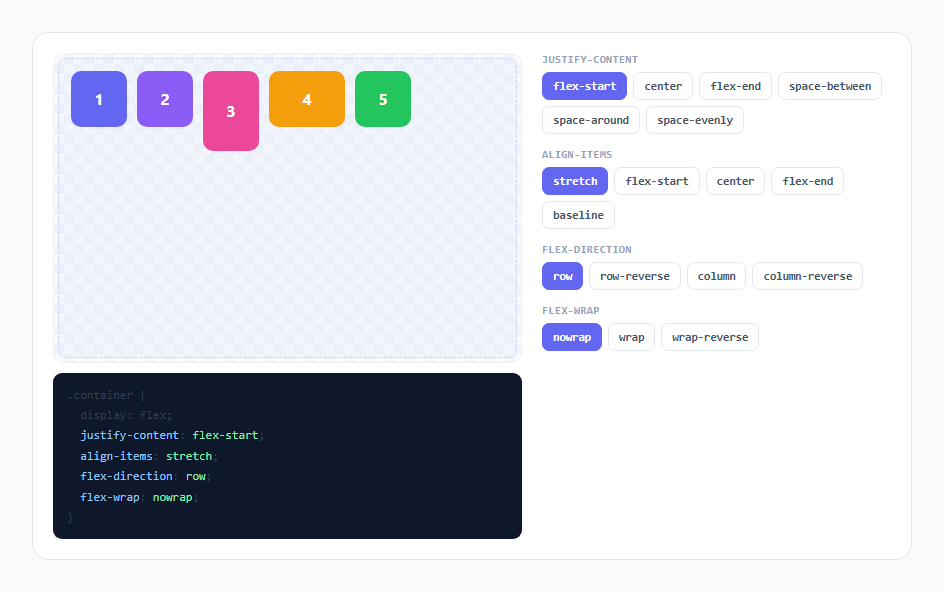Click the ALIGN-ITEMS section heading
Viewport: 944px width, 592px height.
tap(577, 155)
